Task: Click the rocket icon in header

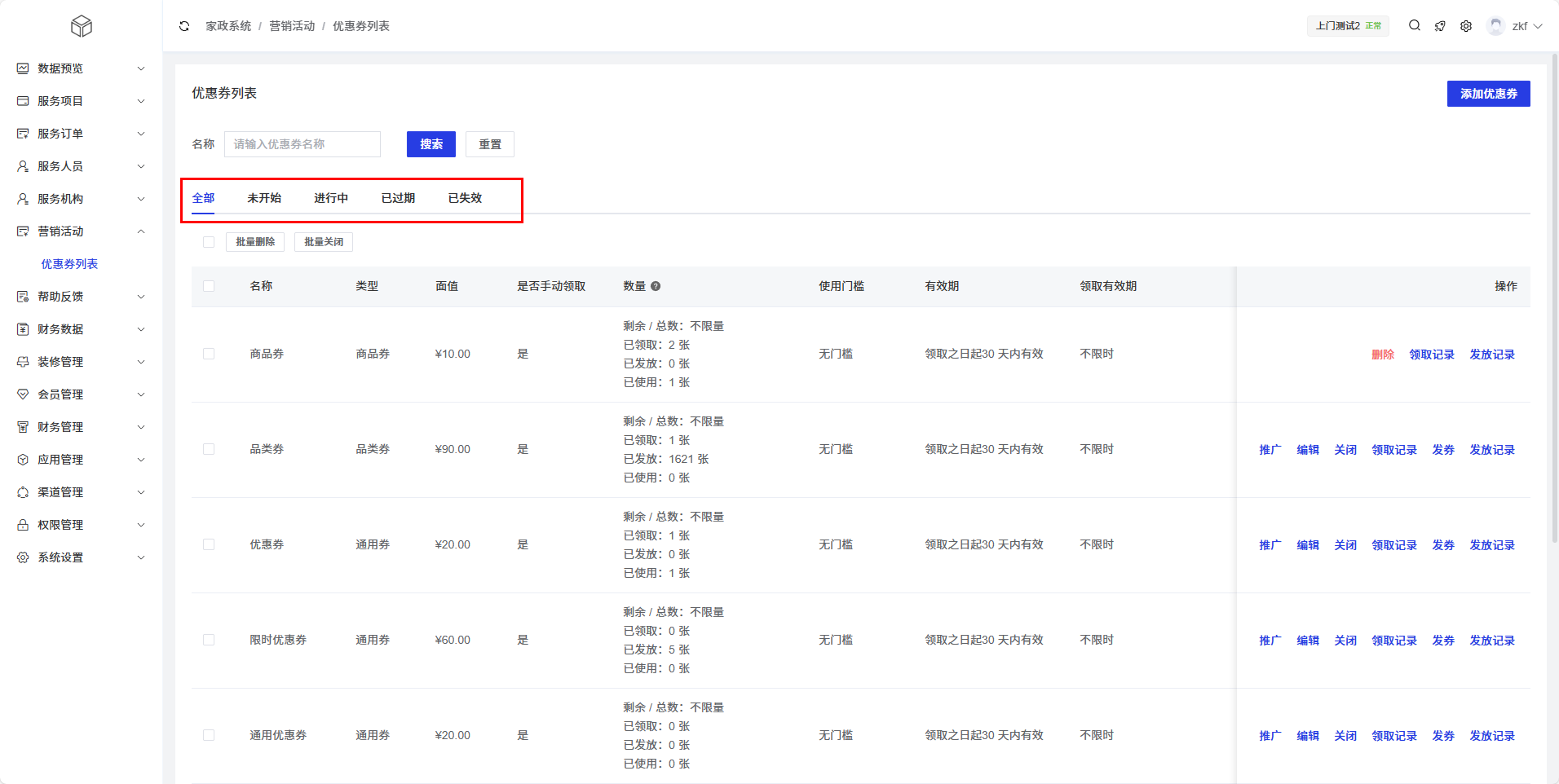Action: [x=1440, y=26]
